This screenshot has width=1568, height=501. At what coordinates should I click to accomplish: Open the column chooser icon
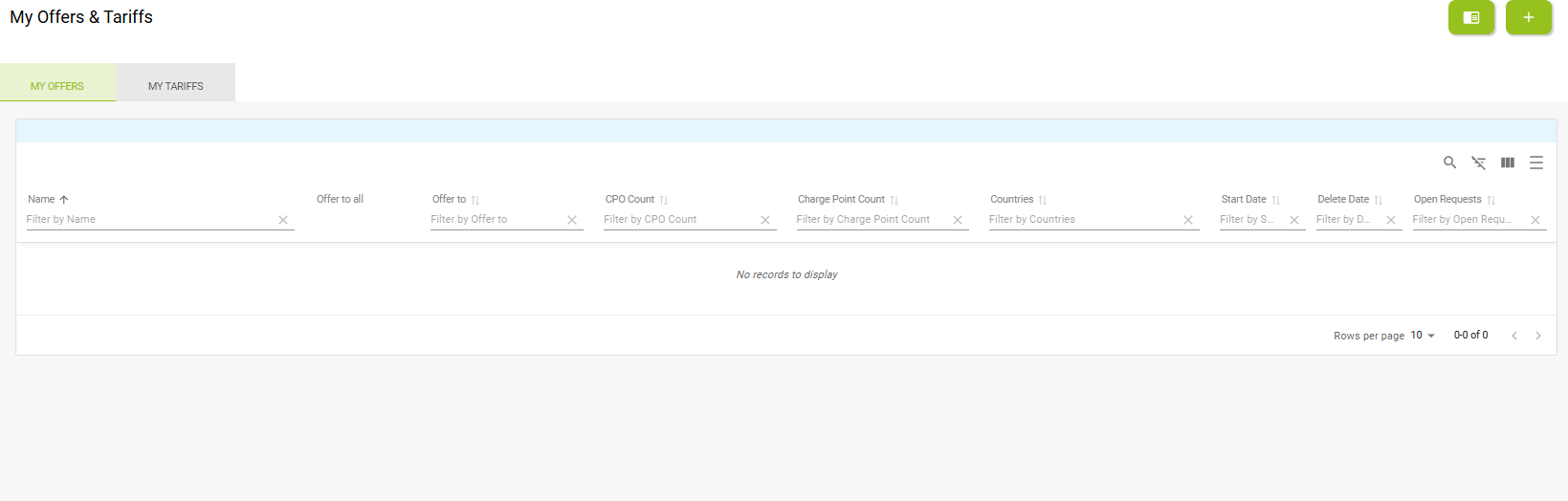1507,163
